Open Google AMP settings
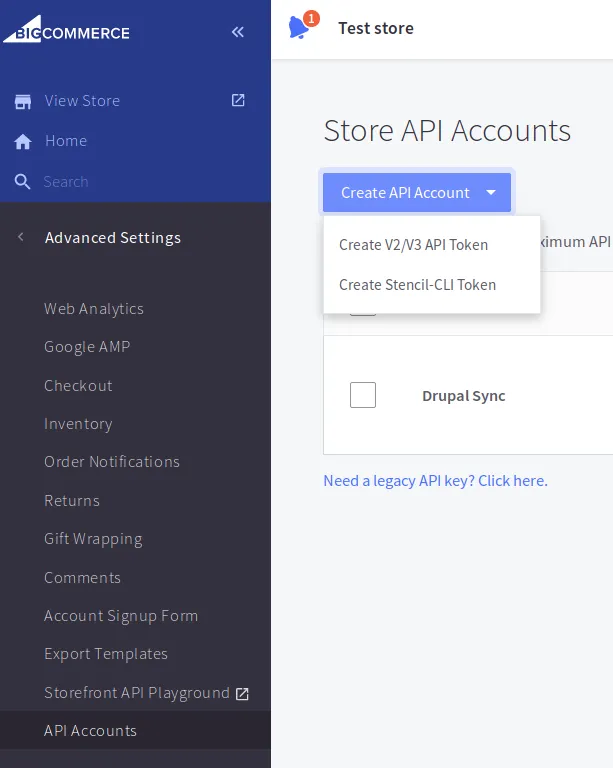The image size is (613, 768). (x=87, y=347)
